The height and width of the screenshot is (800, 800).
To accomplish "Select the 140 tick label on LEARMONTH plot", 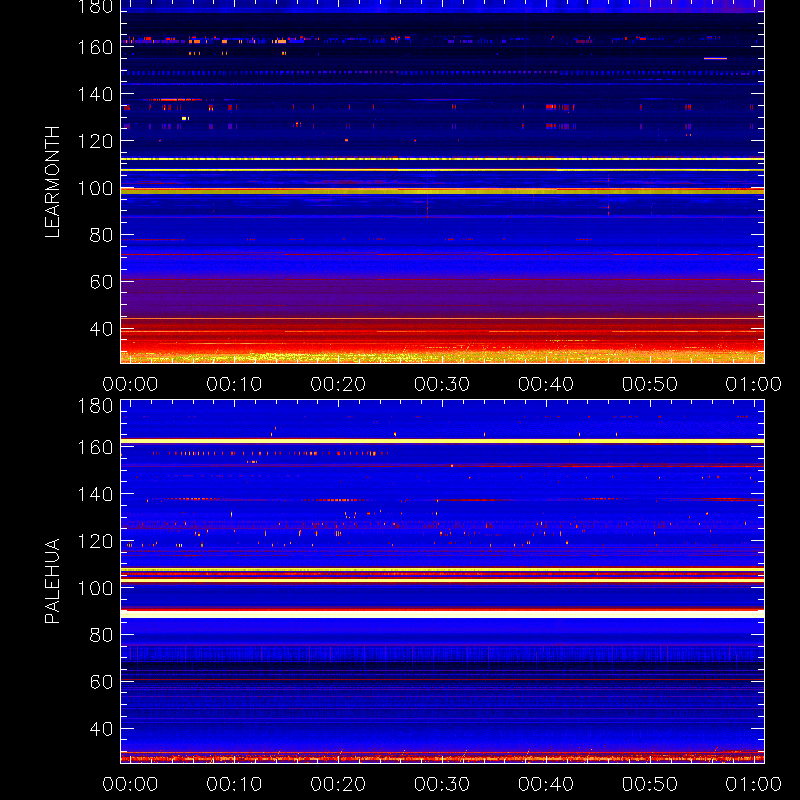I will coord(95,94).
